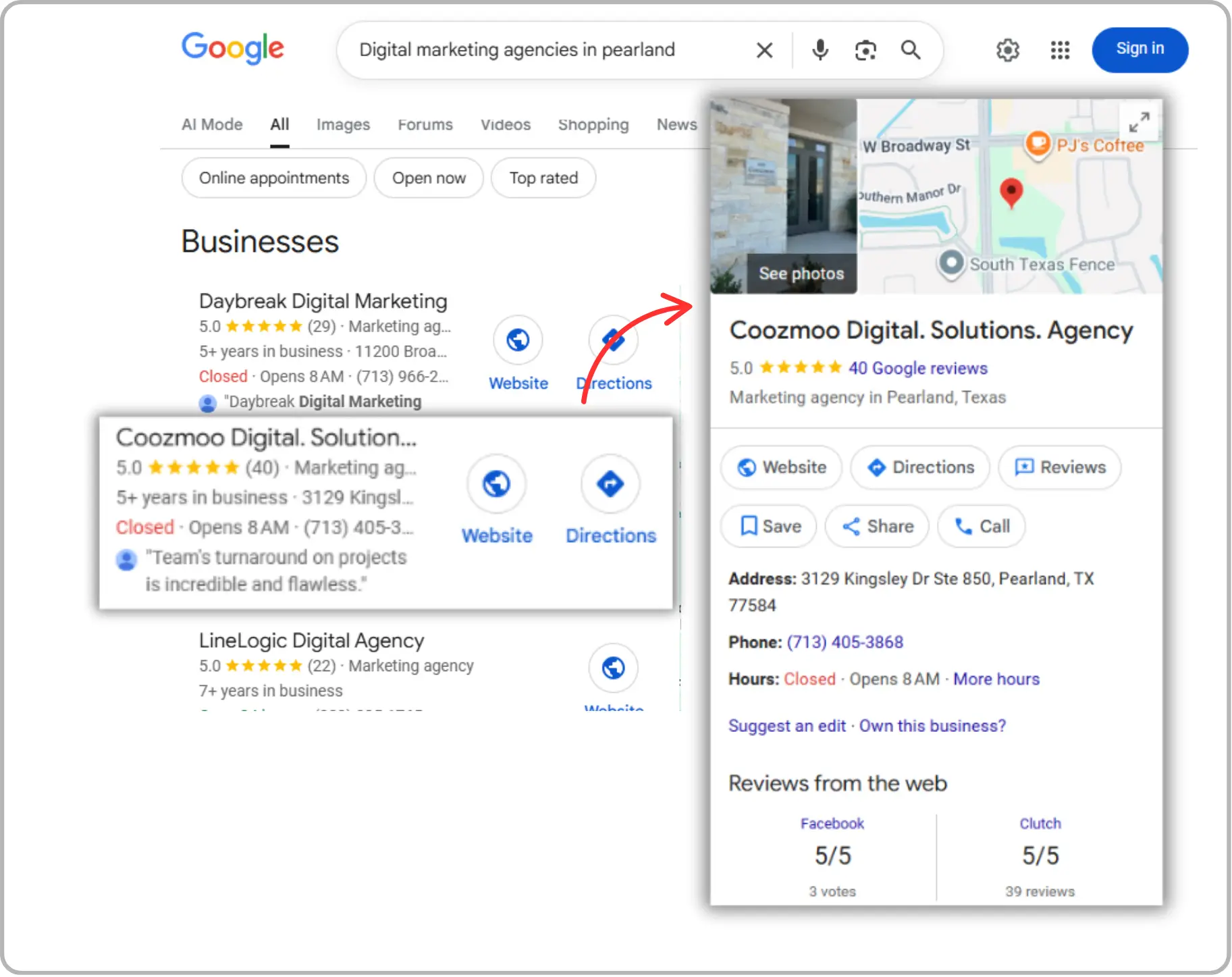
Task: Open the Reviews button in panel
Action: pos(1060,467)
